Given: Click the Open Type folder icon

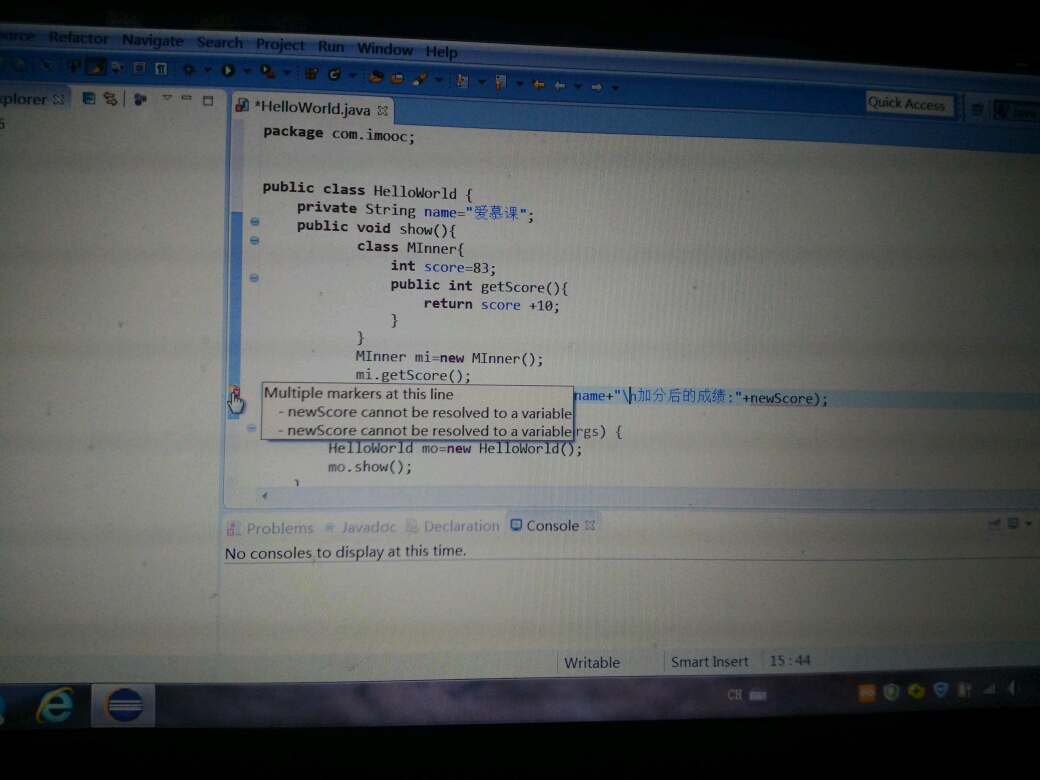Looking at the screenshot, I should pyautogui.click(x=376, y=77).
